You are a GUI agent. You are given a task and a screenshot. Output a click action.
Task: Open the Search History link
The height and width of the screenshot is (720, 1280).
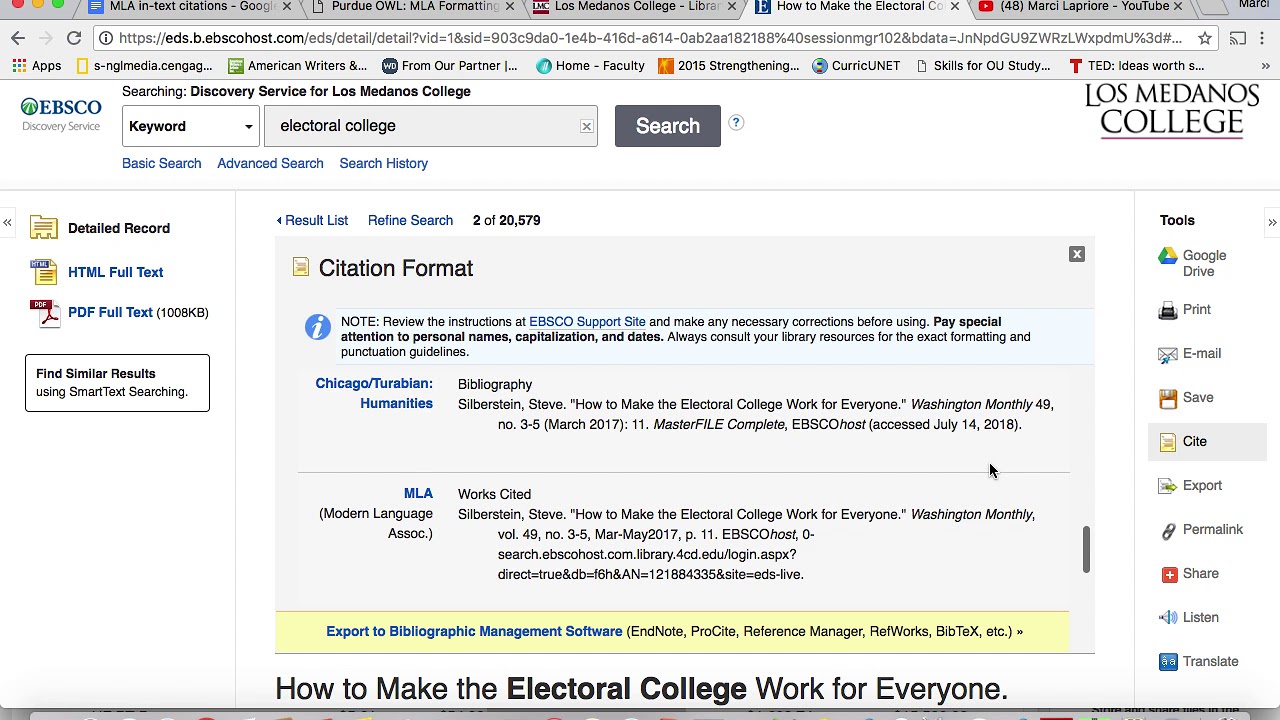383,163
